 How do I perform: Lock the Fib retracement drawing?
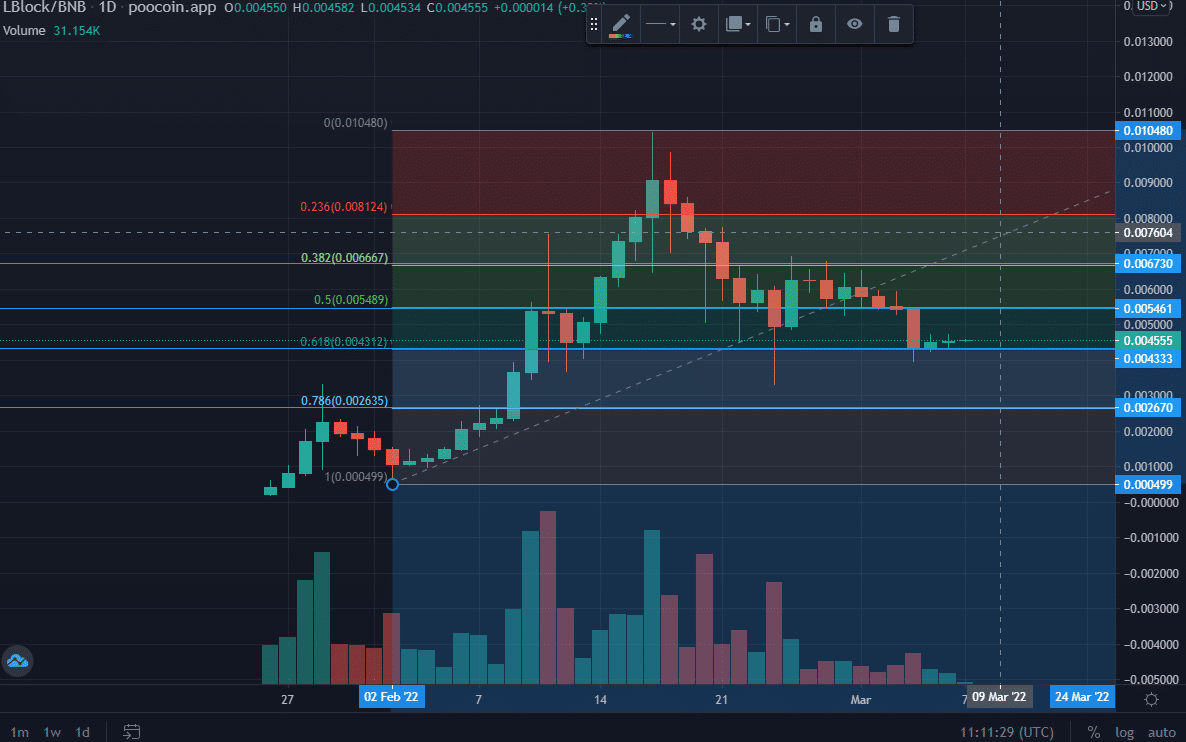(x=815, y=24)
